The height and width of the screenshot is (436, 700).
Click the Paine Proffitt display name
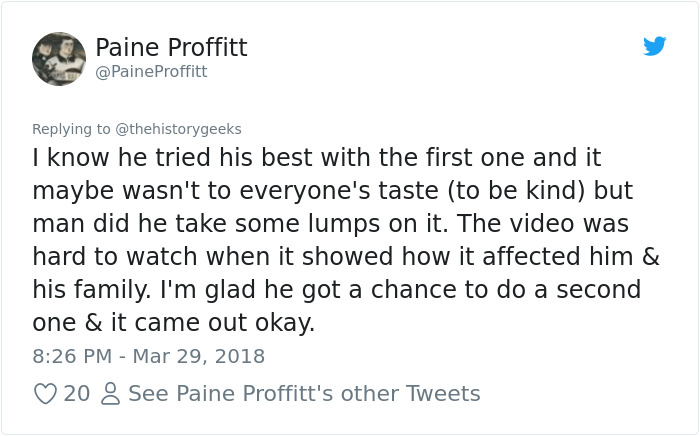pos(171,47)
